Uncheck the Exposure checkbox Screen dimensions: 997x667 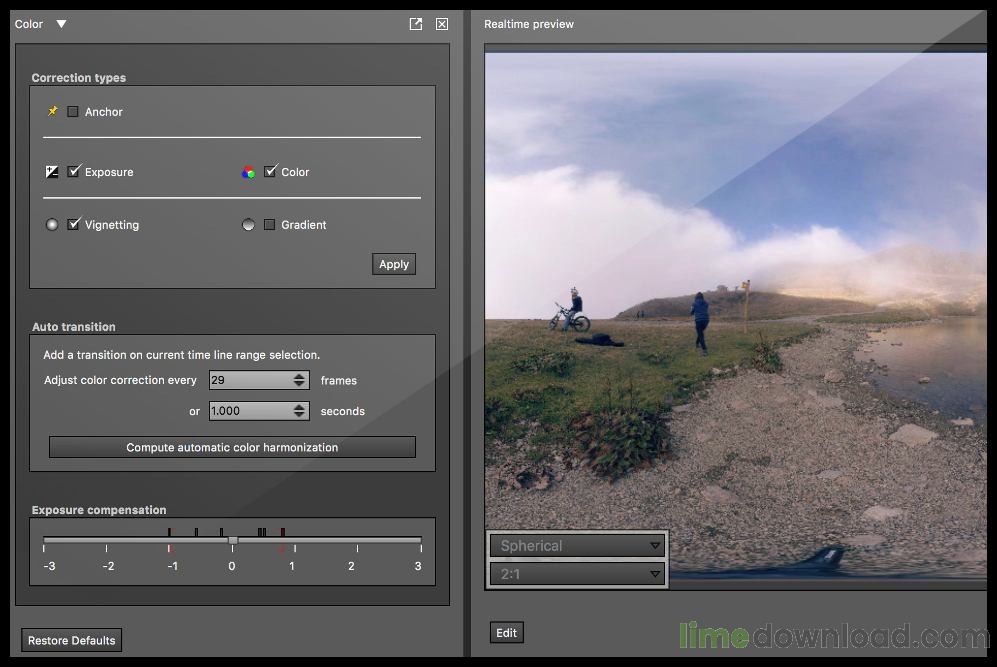coord(73,171)
